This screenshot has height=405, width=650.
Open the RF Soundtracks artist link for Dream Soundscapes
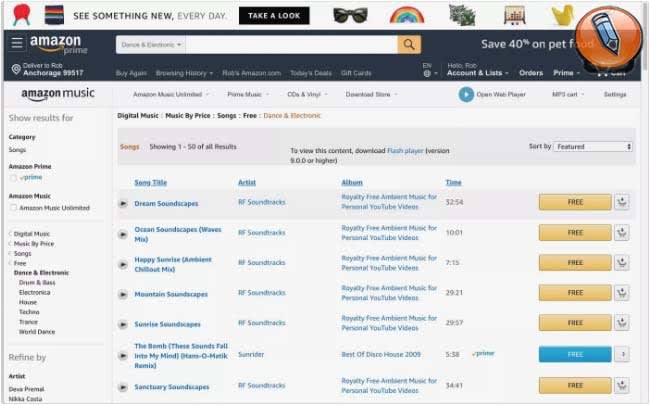click(x=262, y=202)
